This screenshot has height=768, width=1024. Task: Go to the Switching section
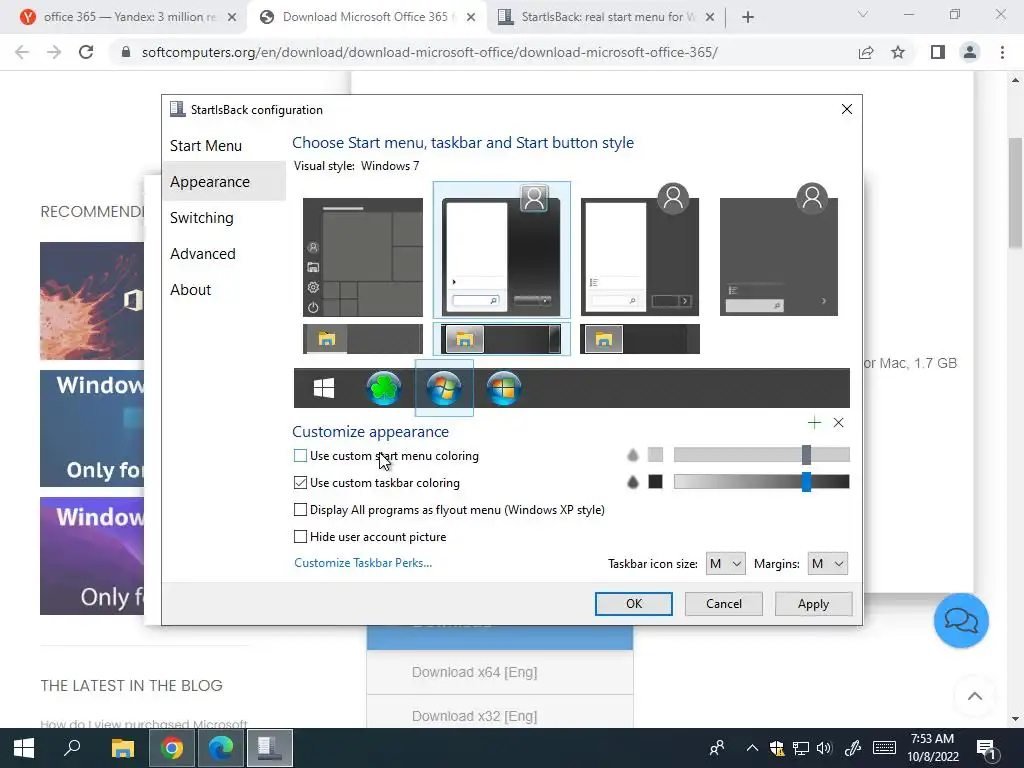pyautogui.click(x=201, y=217)
